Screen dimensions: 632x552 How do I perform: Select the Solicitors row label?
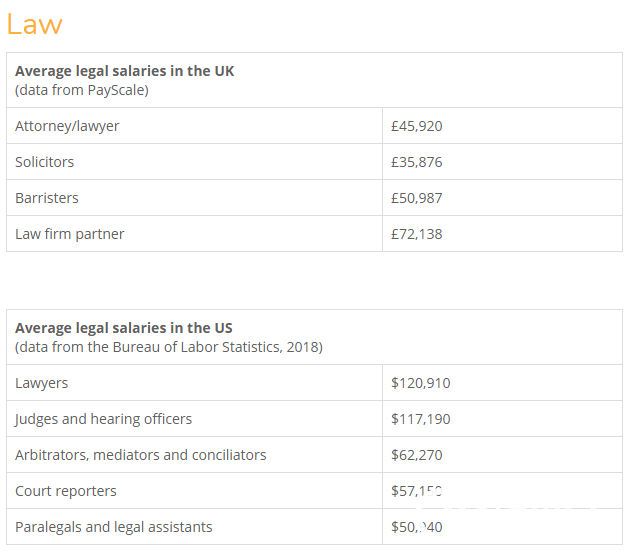tap(45, 162)
